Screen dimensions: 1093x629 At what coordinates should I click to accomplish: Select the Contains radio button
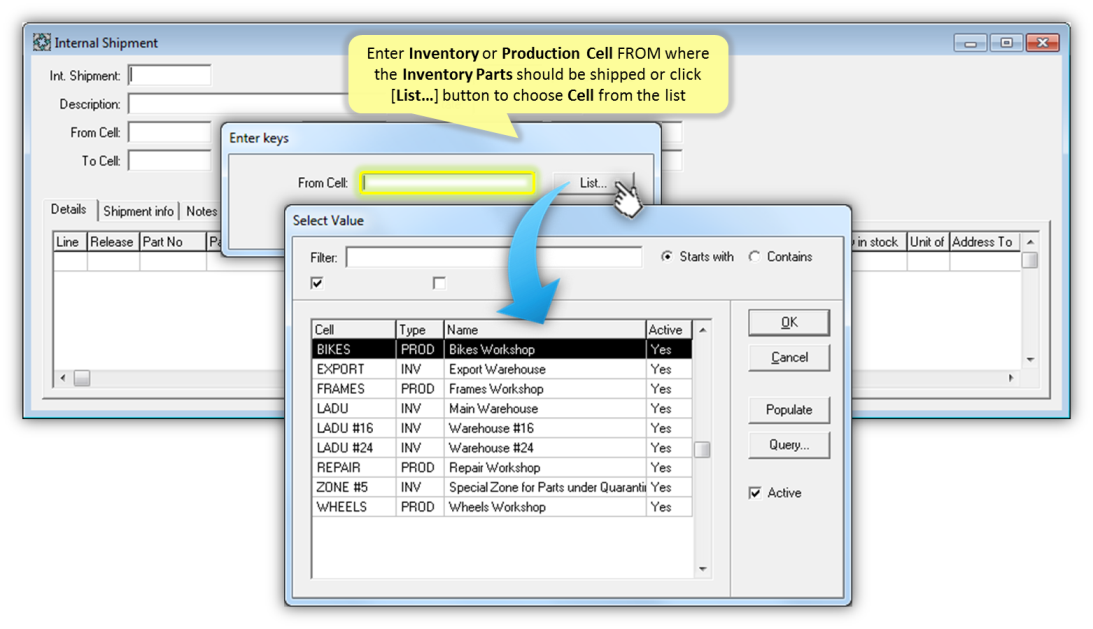coord(754,256)
